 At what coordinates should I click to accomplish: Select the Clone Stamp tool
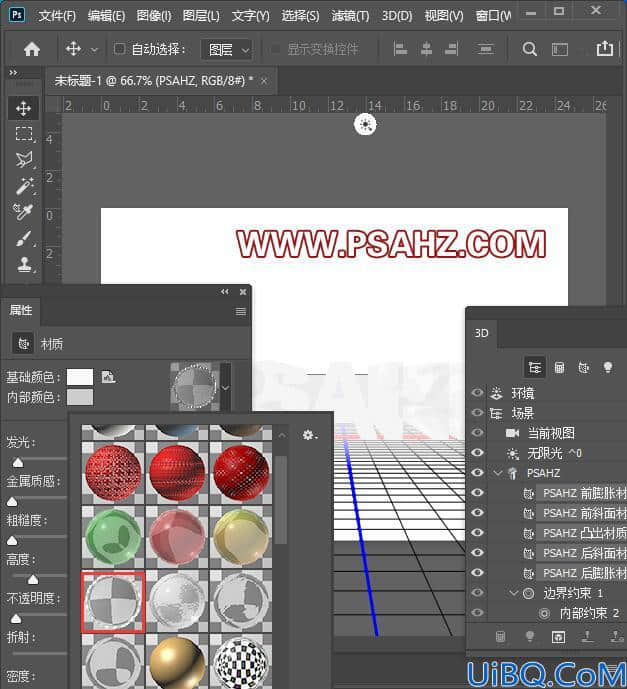(x=24, y=265)
